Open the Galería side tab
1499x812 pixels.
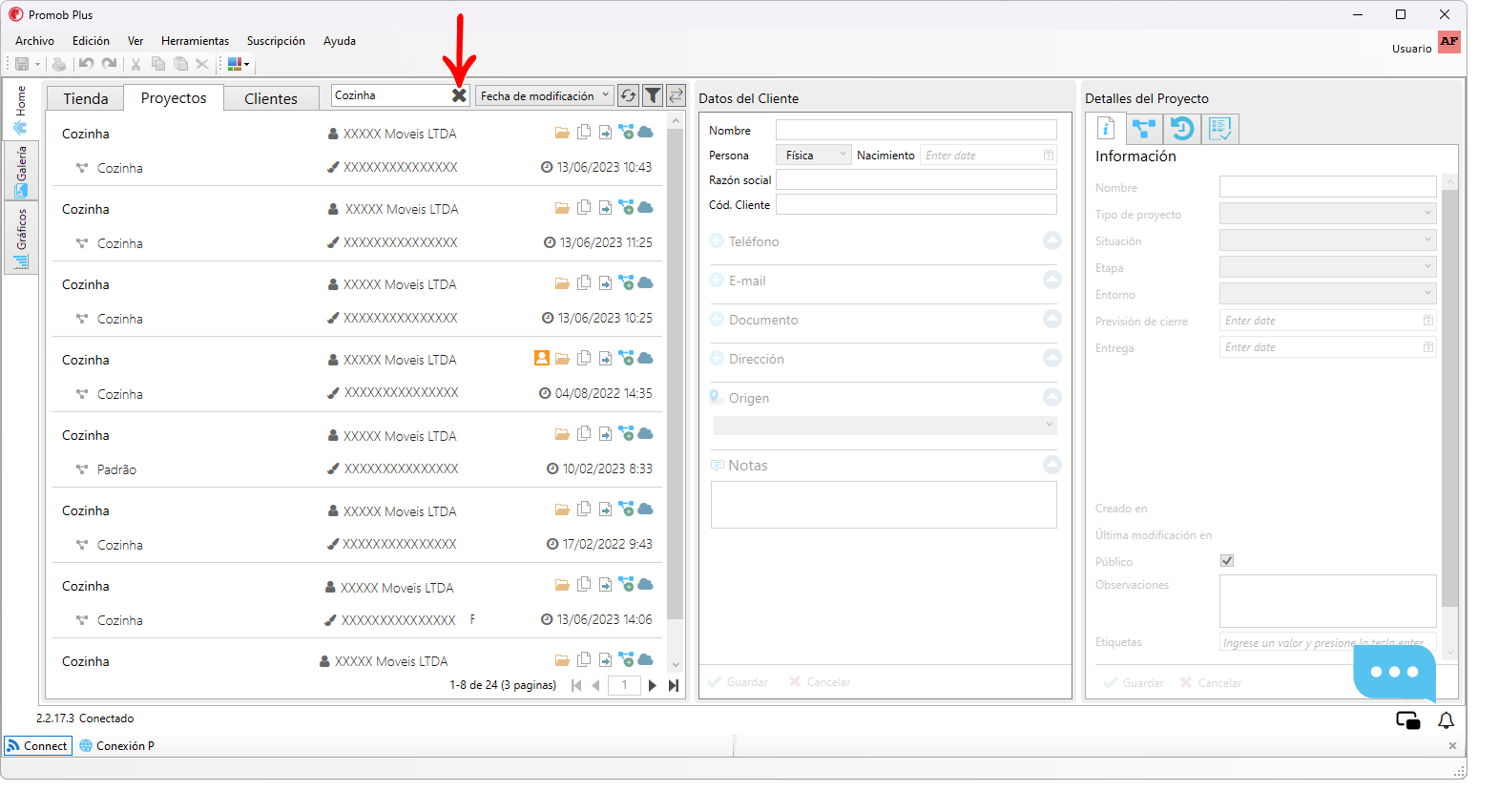[21, 171]
